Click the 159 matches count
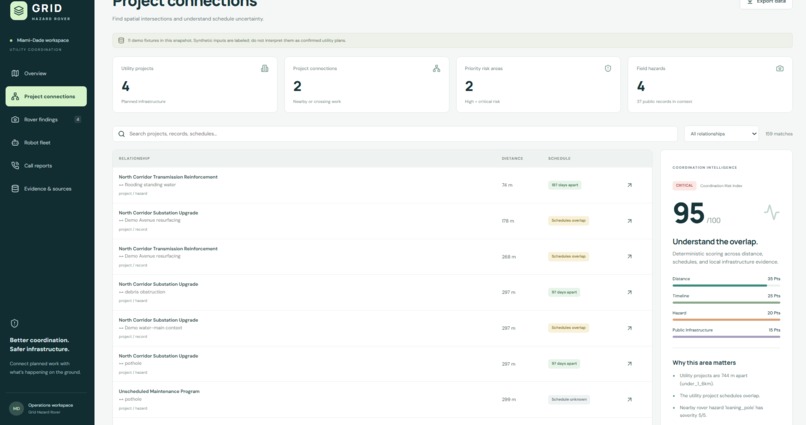806x425 pixels. 779,134
